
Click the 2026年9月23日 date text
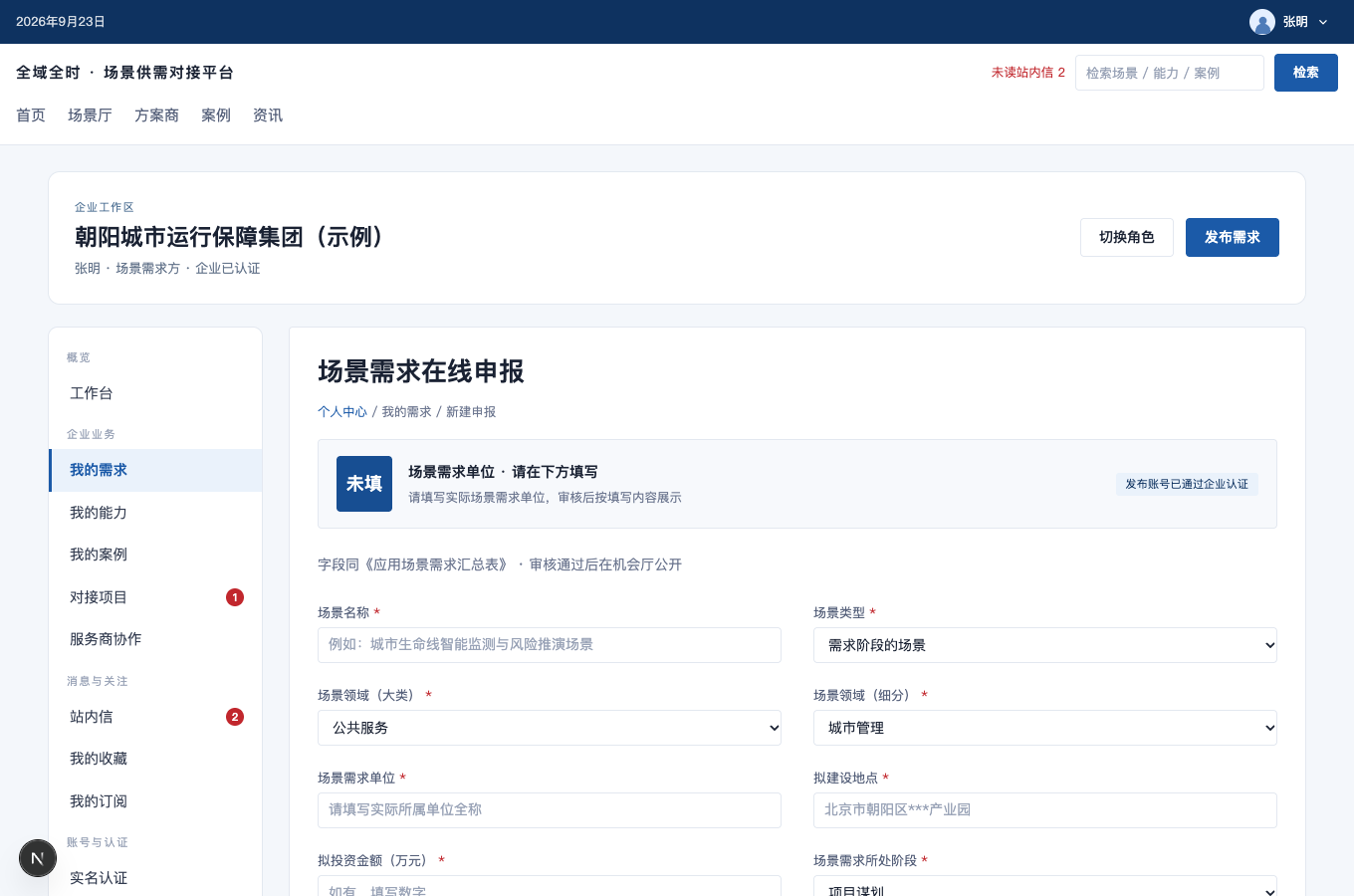pyautogui.click(x=61, y=22)
